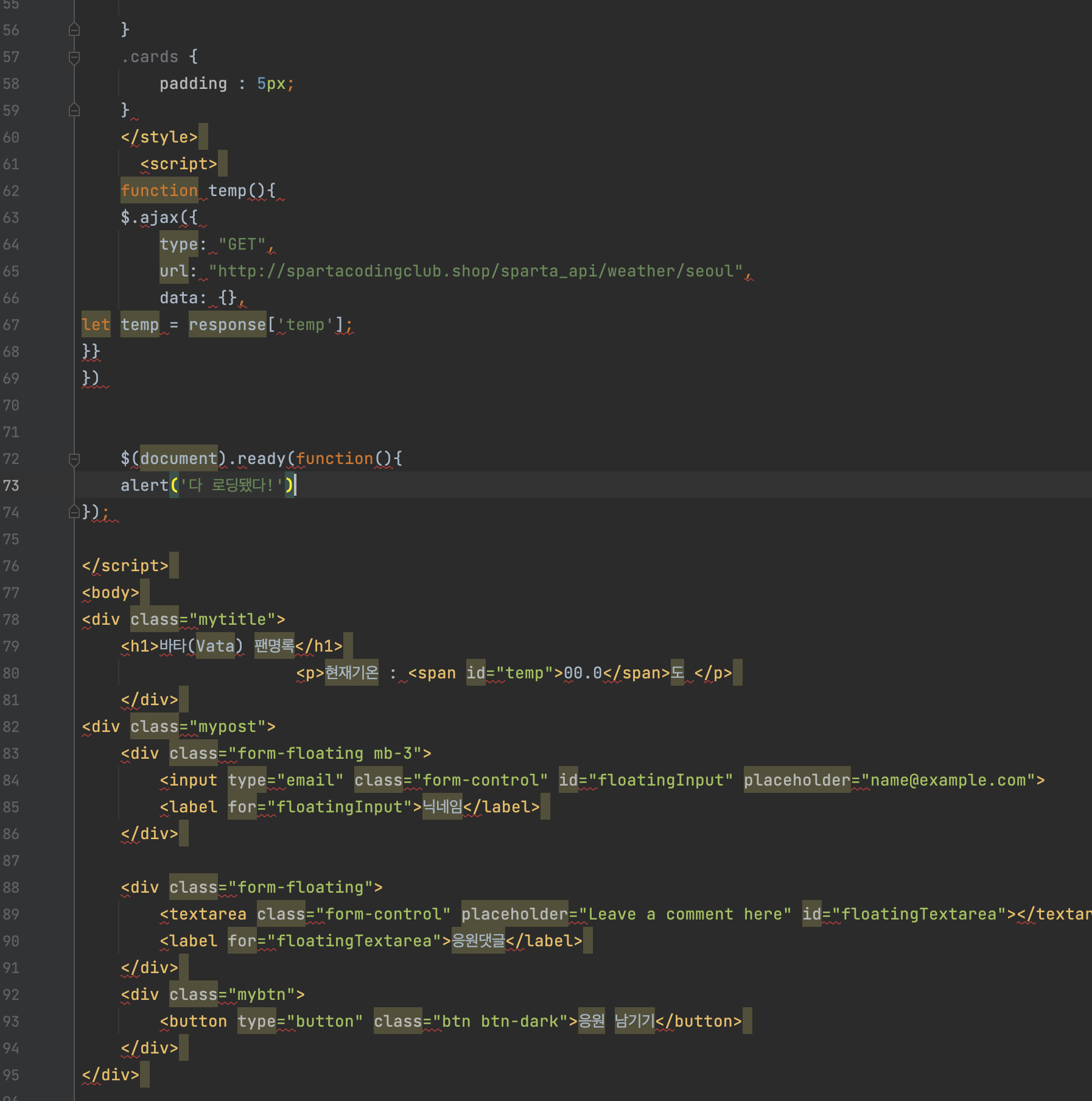Click line number 80 in the gutter

pos(11,673)
